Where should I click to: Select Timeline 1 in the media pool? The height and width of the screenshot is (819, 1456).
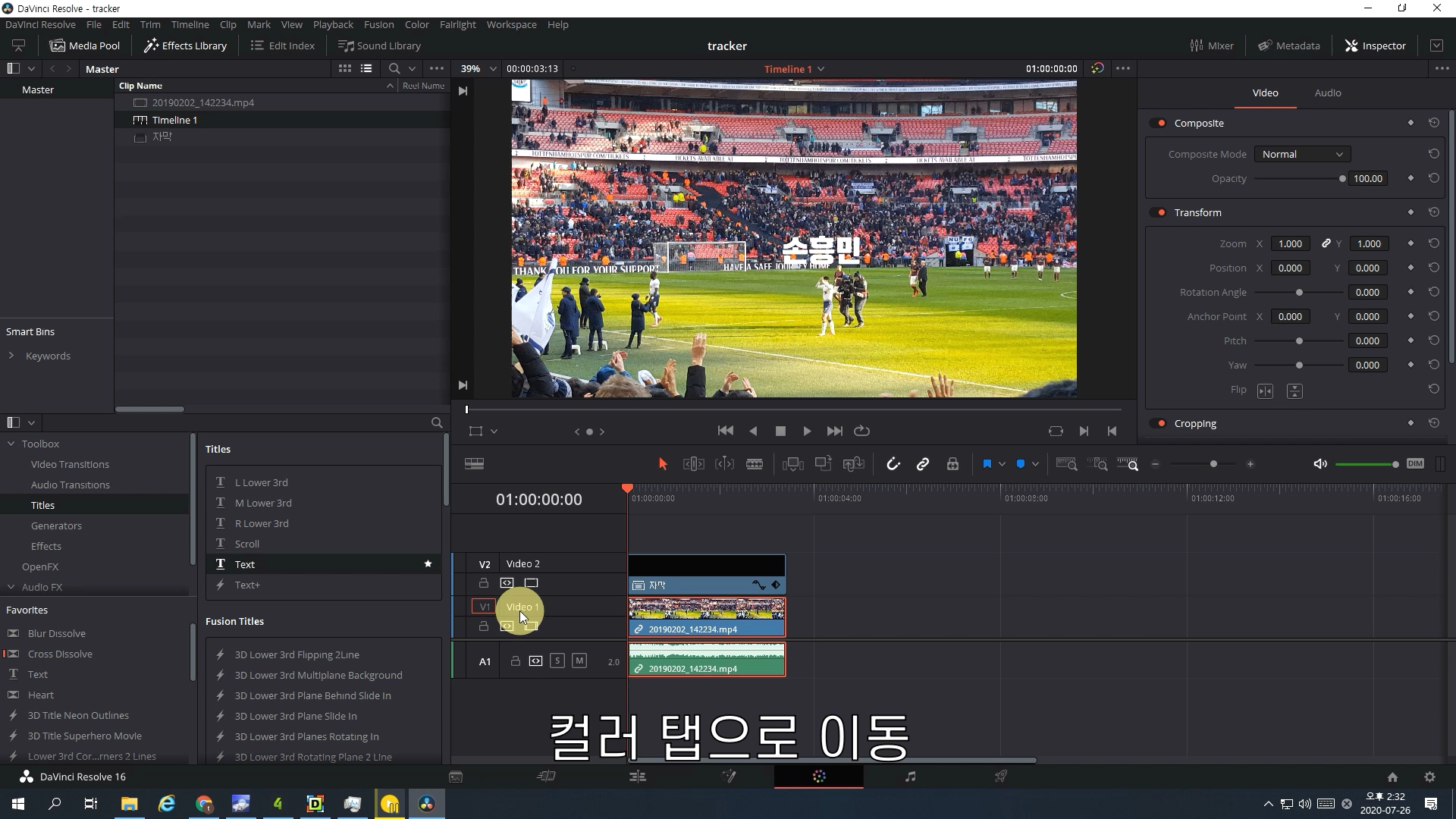[174, 120]
